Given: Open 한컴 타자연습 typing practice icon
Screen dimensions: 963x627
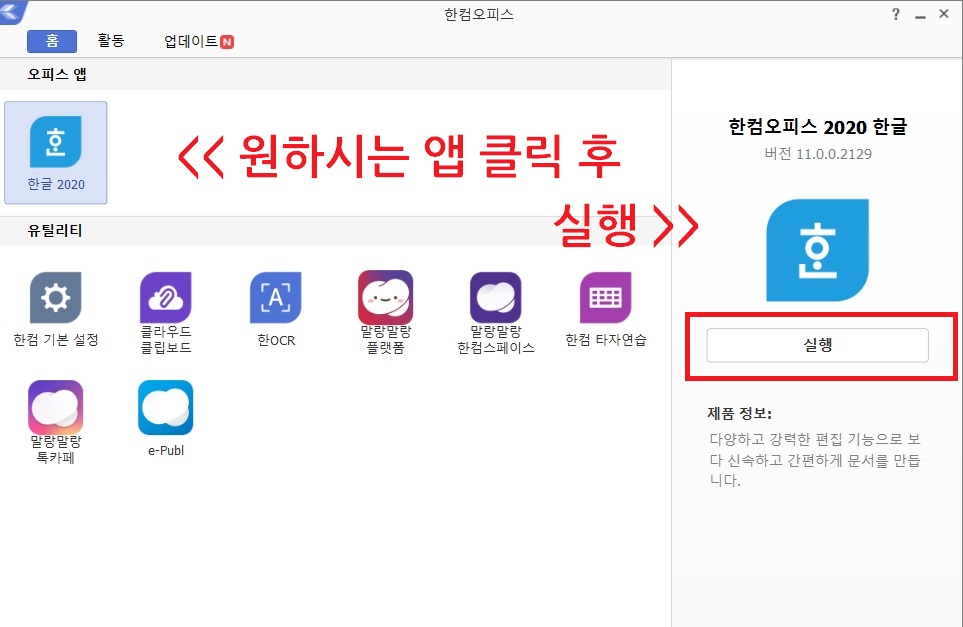Looking at the screenshot, I should click(605, 297).
